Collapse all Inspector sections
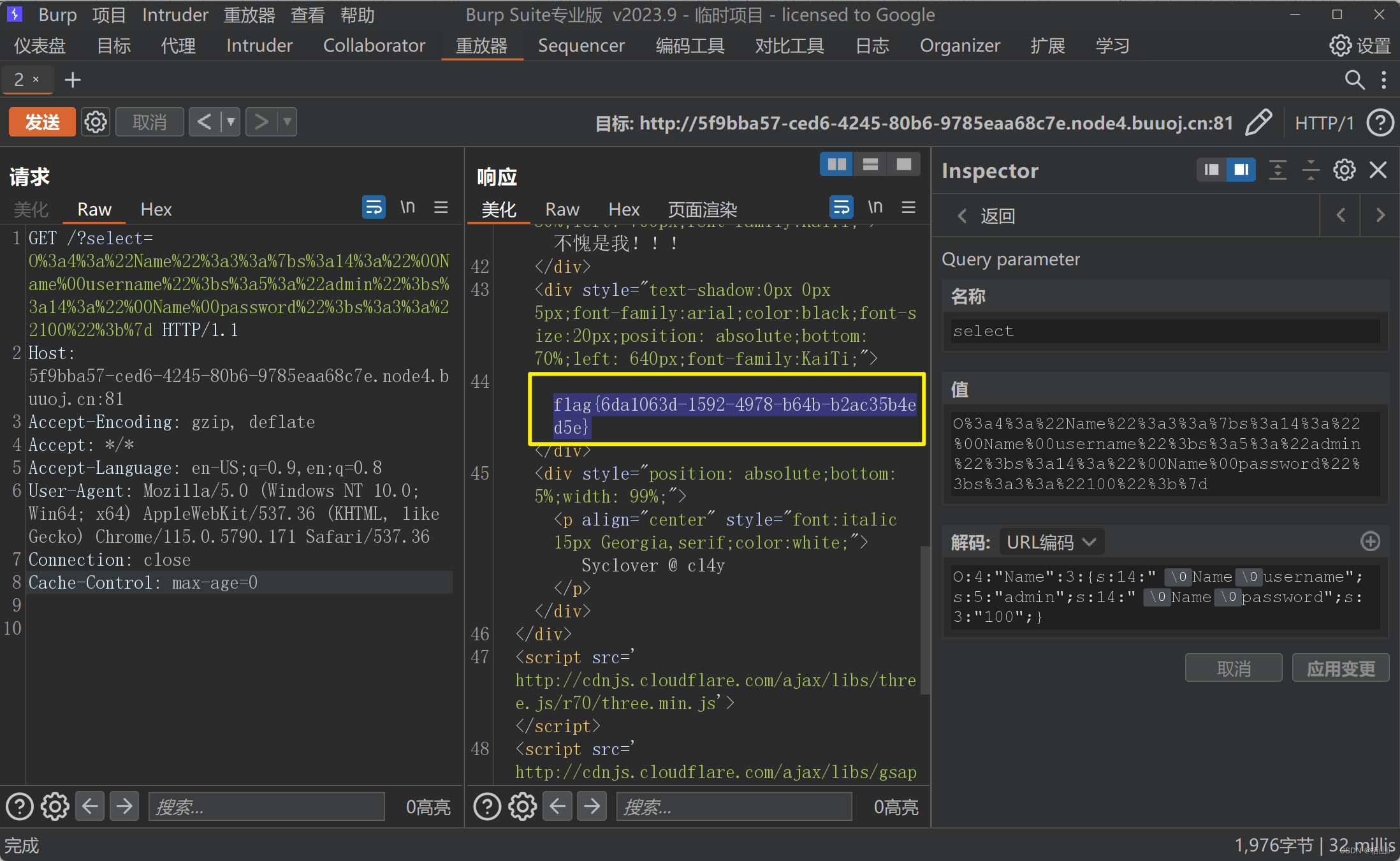Viewport: 1400px width, 861px height. tap(1311, 170)
